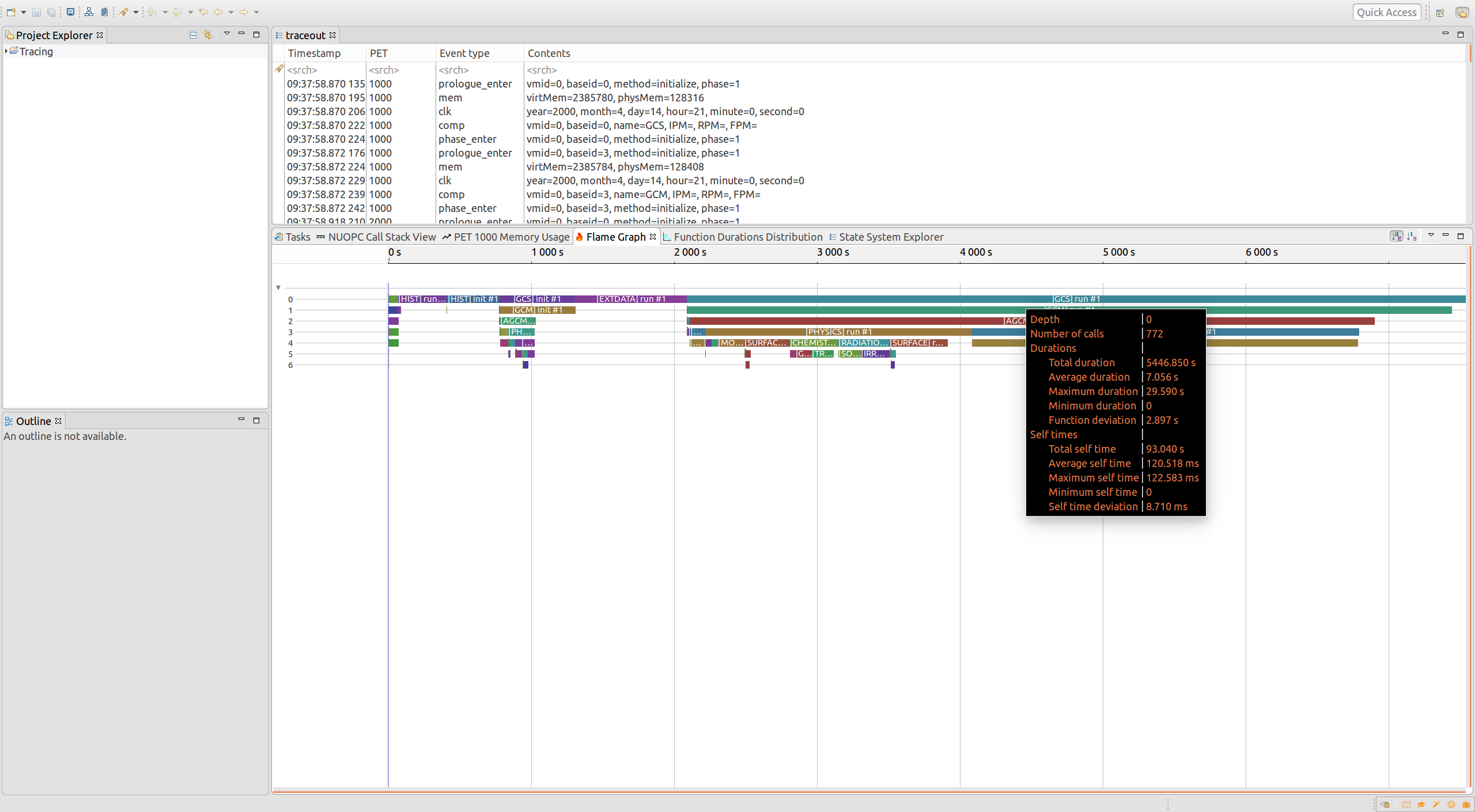This screenshot has width=1475, height=812.
Task: Switch to State System Explorer tab
Action: [x=886, y=237]
